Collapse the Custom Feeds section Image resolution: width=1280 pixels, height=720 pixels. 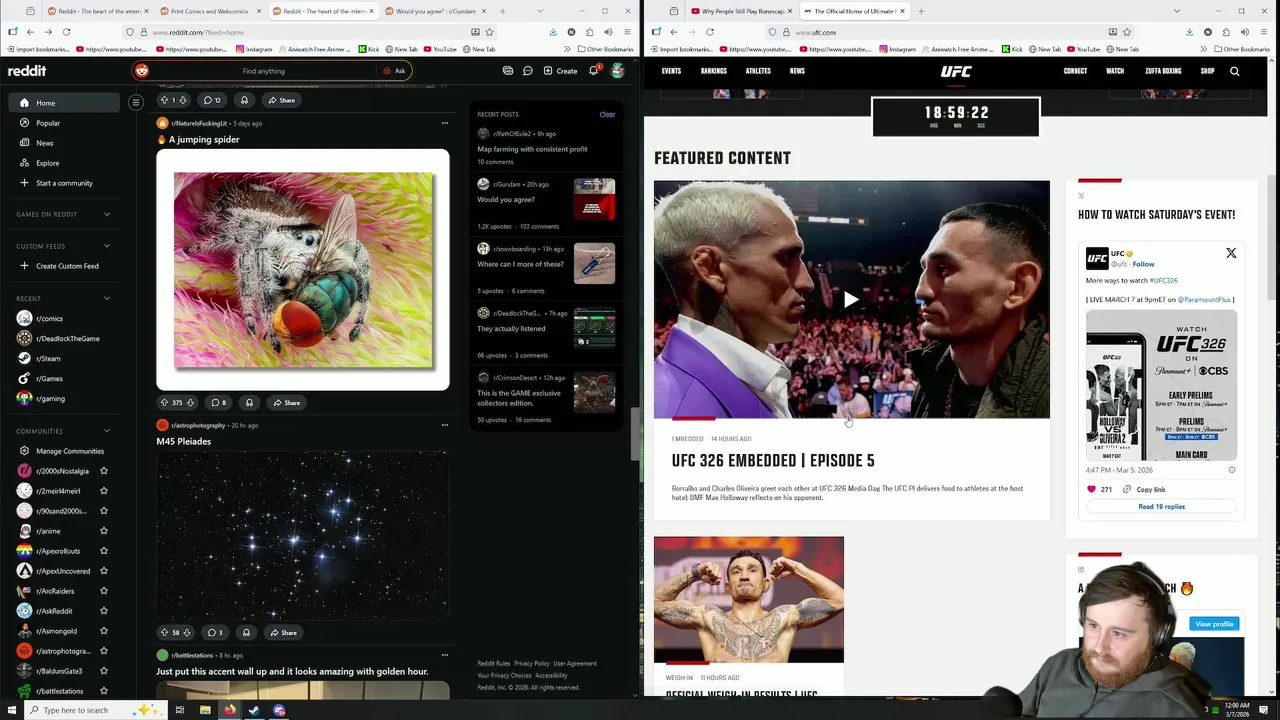coord(107,246)
